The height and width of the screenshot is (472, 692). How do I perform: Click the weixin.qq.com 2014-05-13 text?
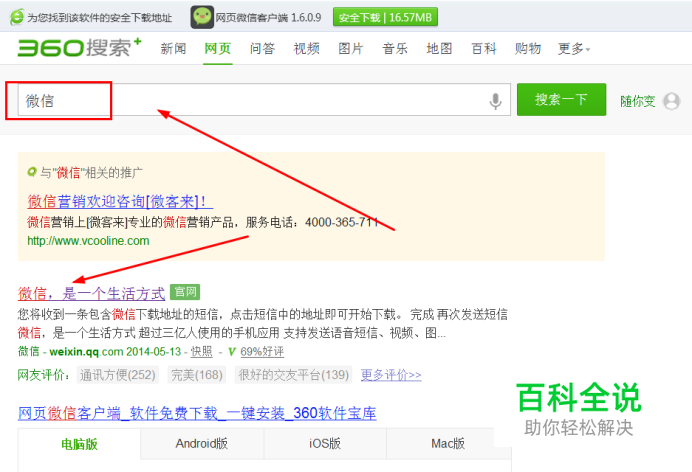click(x=115, y=352)
